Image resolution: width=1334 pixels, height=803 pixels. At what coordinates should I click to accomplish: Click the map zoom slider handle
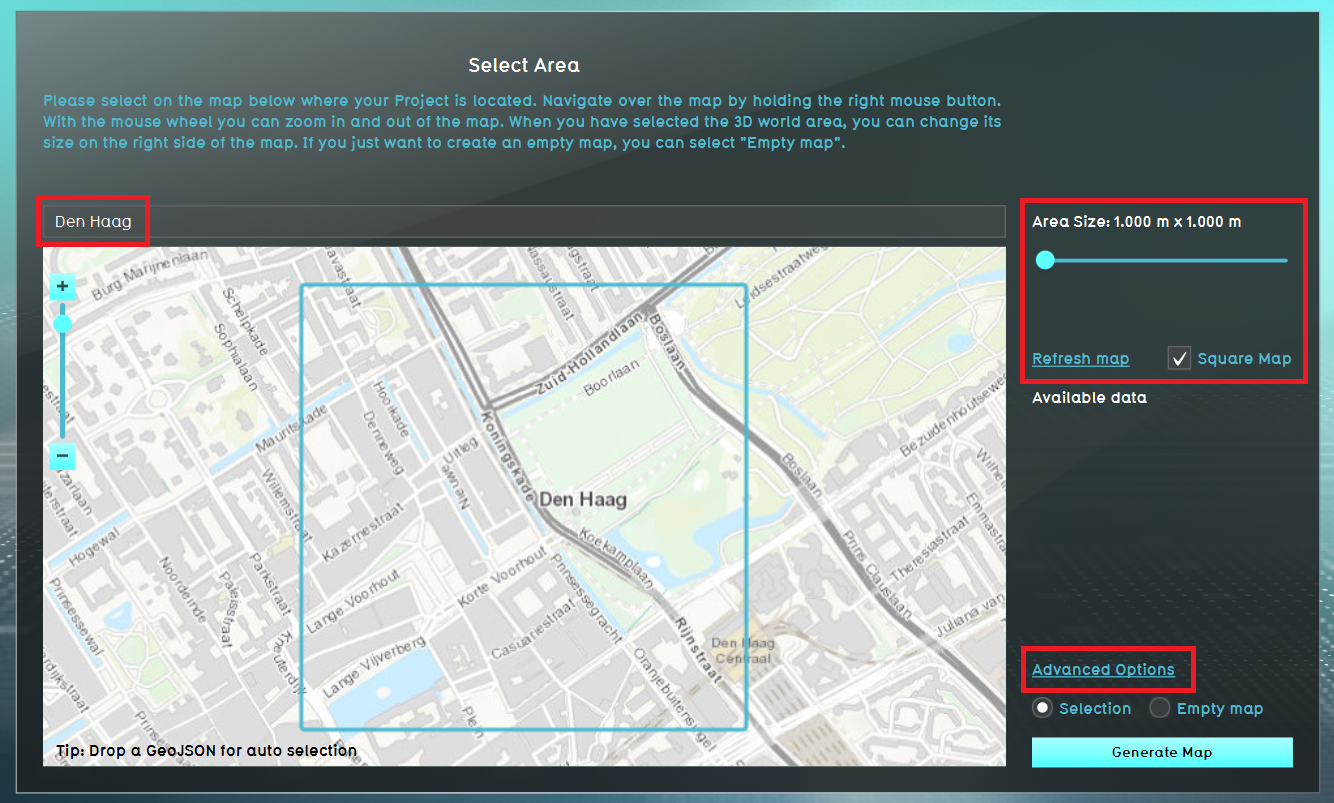[62, 324]
